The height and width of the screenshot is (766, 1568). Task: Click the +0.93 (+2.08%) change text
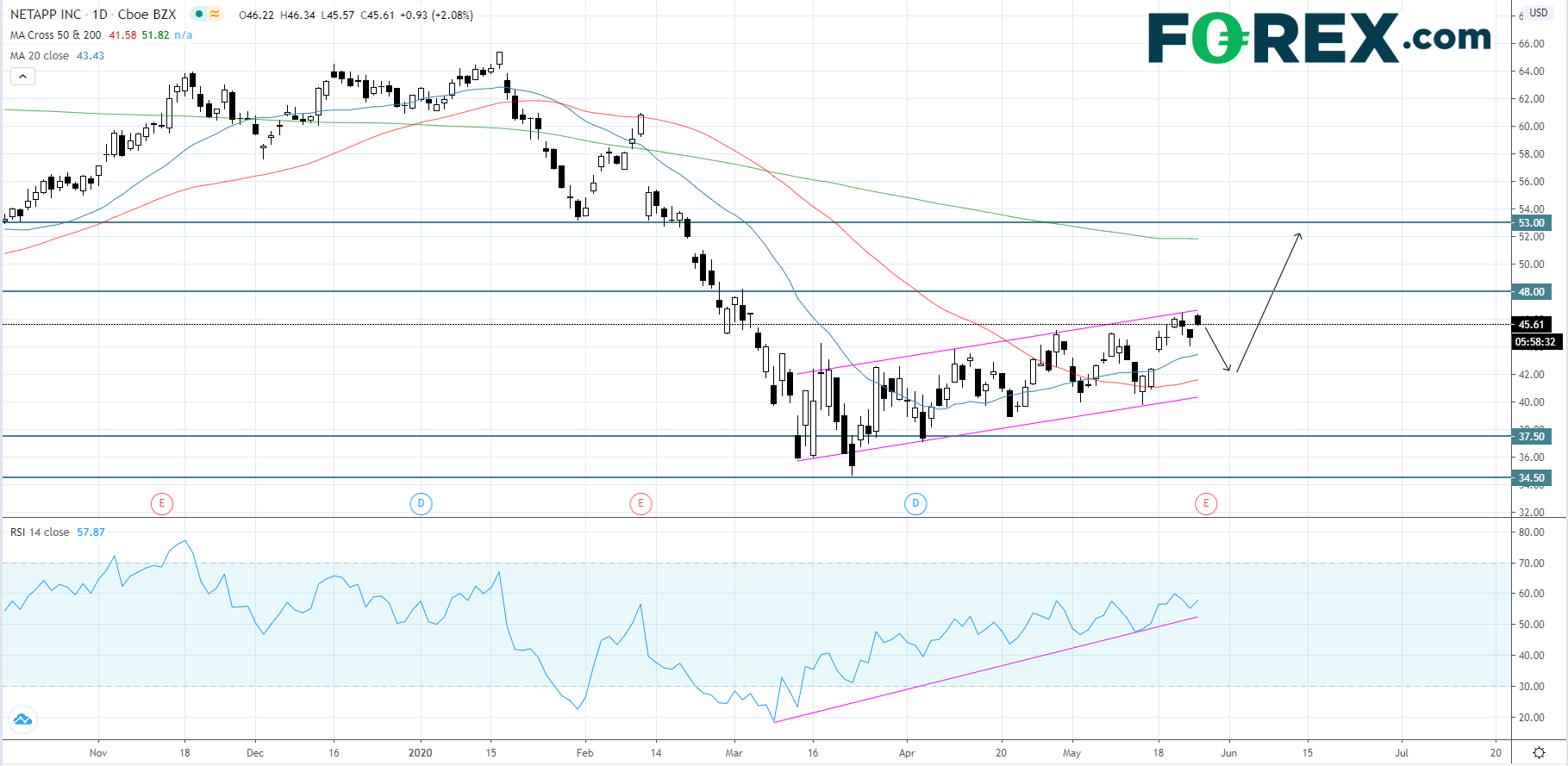coord(436,16)
